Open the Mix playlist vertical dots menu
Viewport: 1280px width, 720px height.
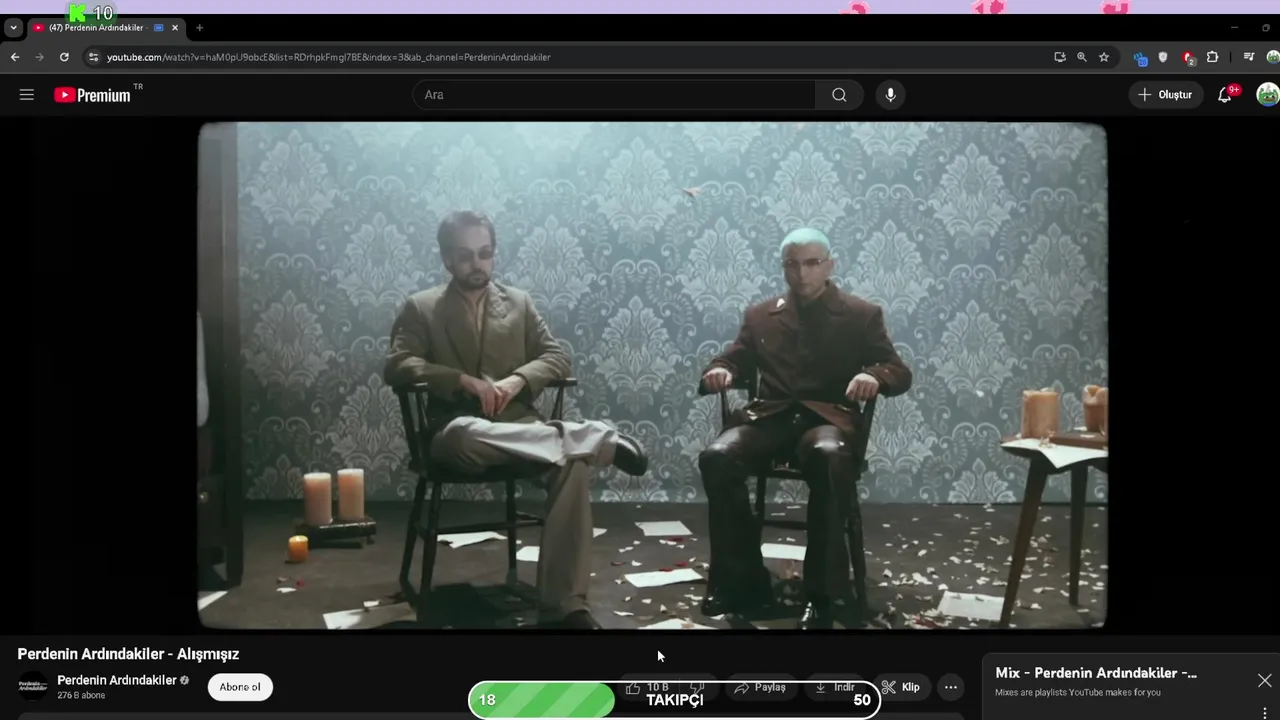click(1264, 713)
